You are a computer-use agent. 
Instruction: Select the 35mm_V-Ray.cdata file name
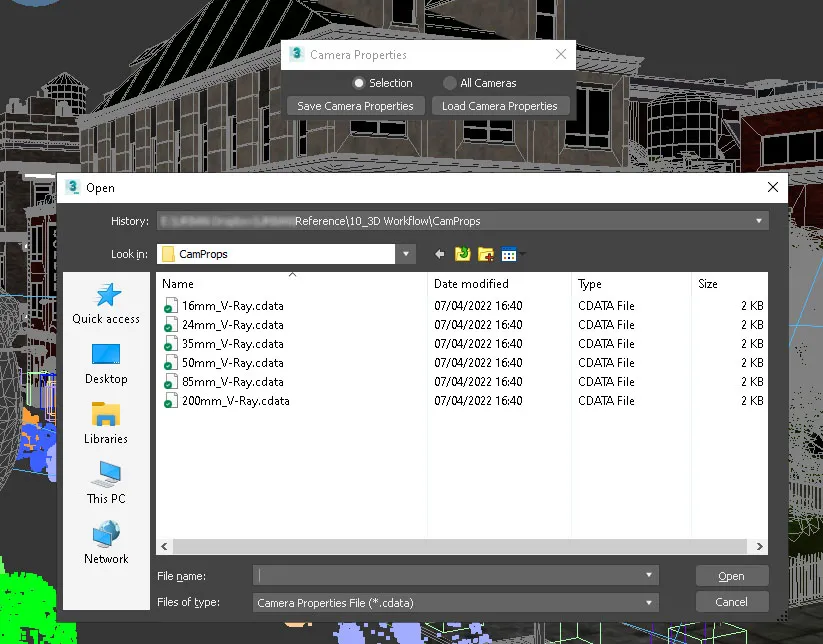point(233,344)
